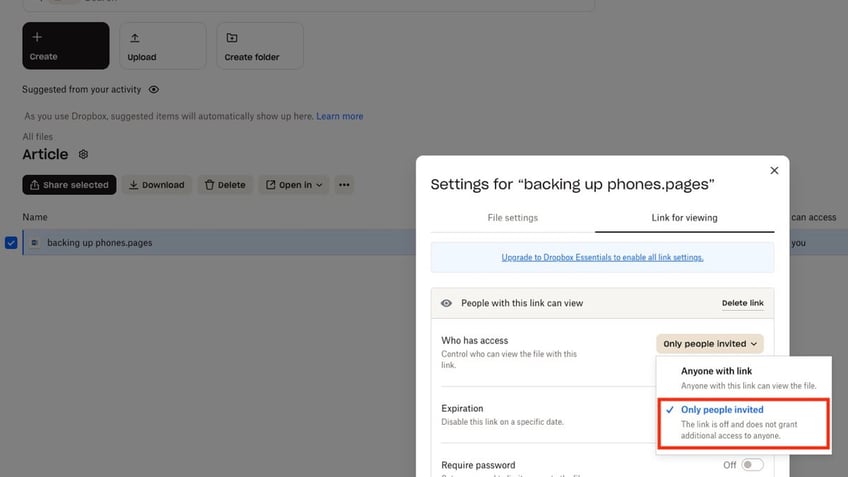Click the Upload button
The image size is (848, 477).
tap(163, 45)
